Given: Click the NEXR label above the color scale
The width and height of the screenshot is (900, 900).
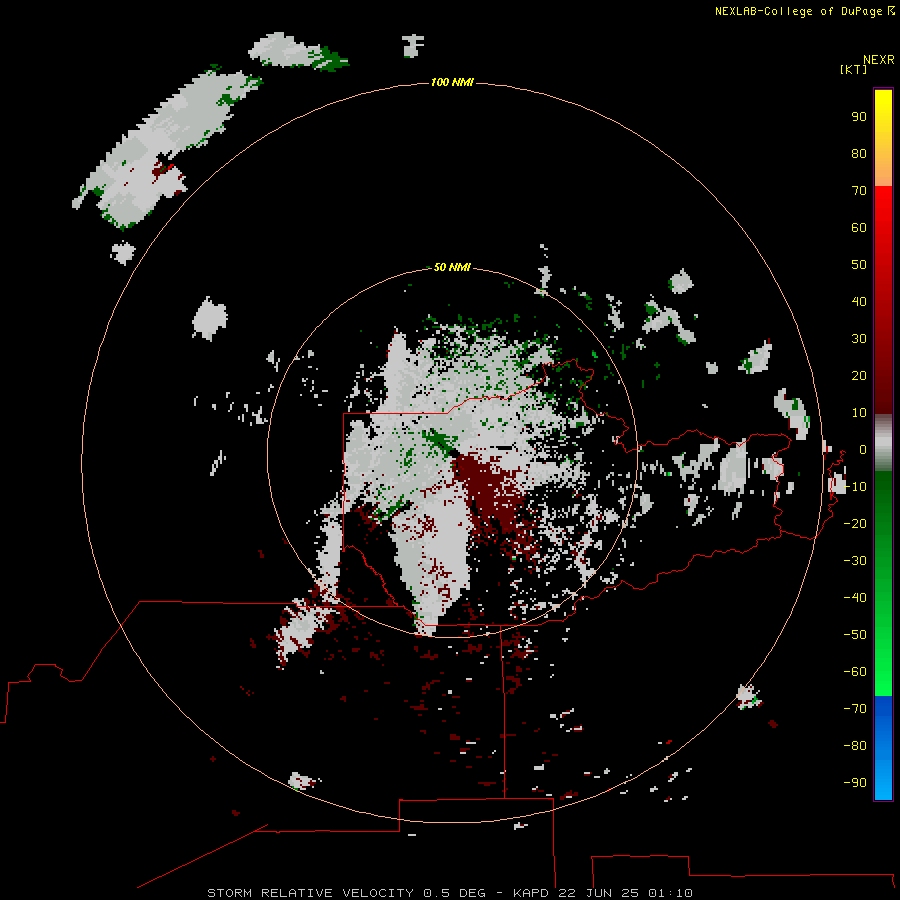Looking at the screenshot, I should (879, 60).
